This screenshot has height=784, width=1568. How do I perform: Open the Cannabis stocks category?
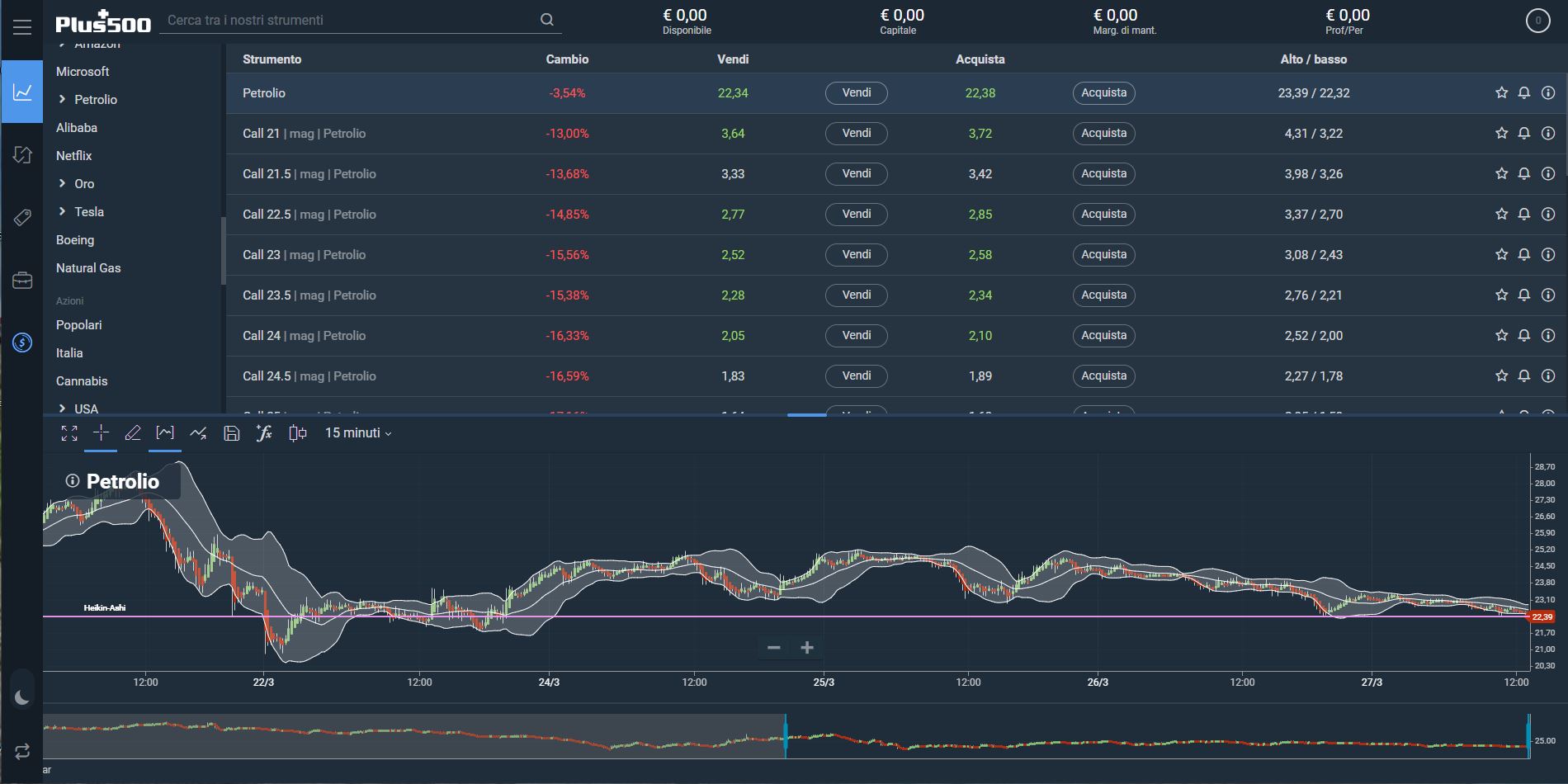(82, 381)
